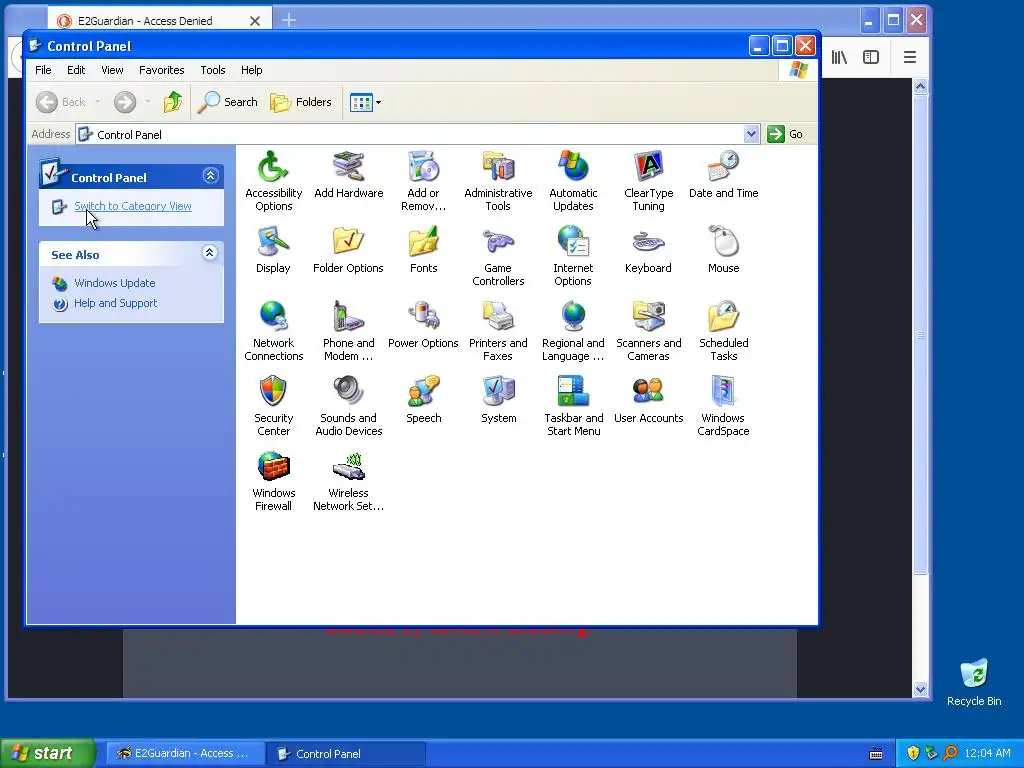Viewport: 1024px width, 768px height.
Task: Open Administrative Tools folder icon
Action: tap(498, 181)
